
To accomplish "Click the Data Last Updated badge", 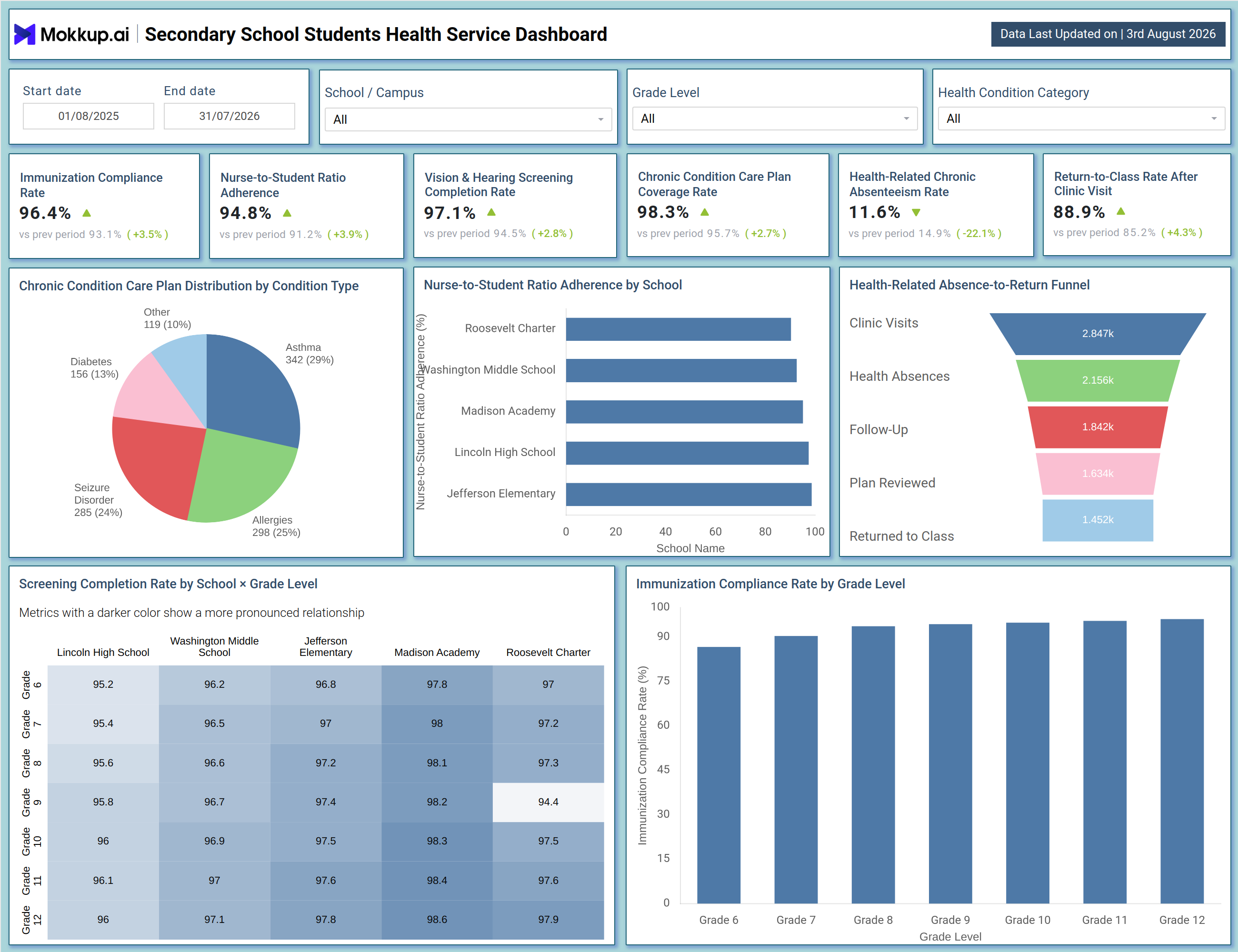I will (1108, 34).
